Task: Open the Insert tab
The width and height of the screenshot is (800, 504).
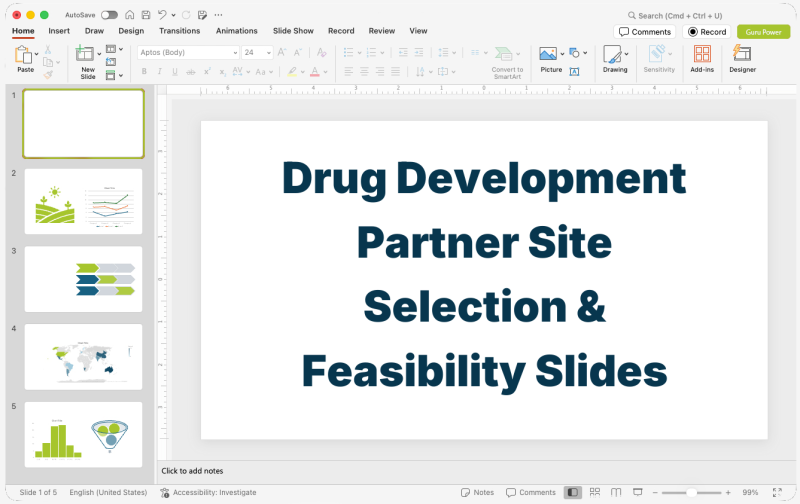Action: (59, 31)
